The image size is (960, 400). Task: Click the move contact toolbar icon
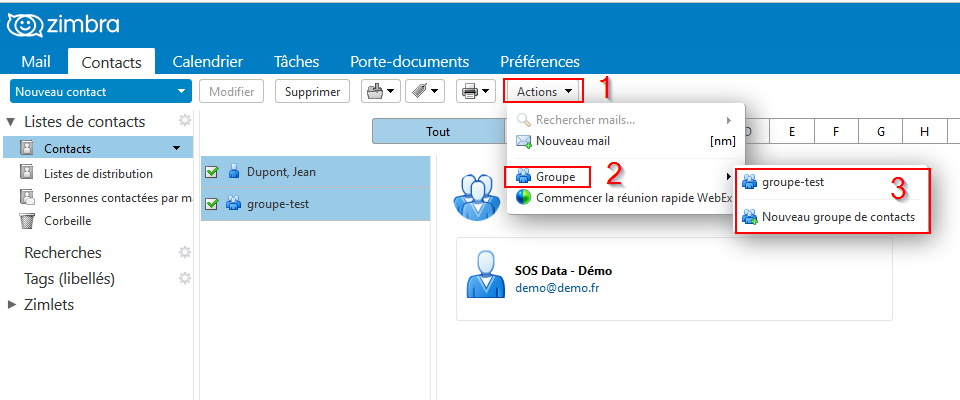click(x=375, y=91)
